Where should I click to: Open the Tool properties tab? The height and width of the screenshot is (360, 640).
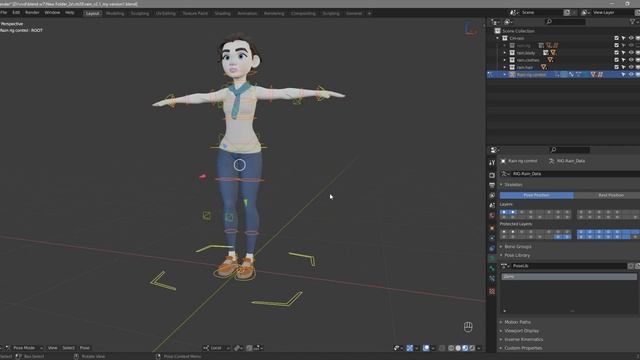click(492, 162)
